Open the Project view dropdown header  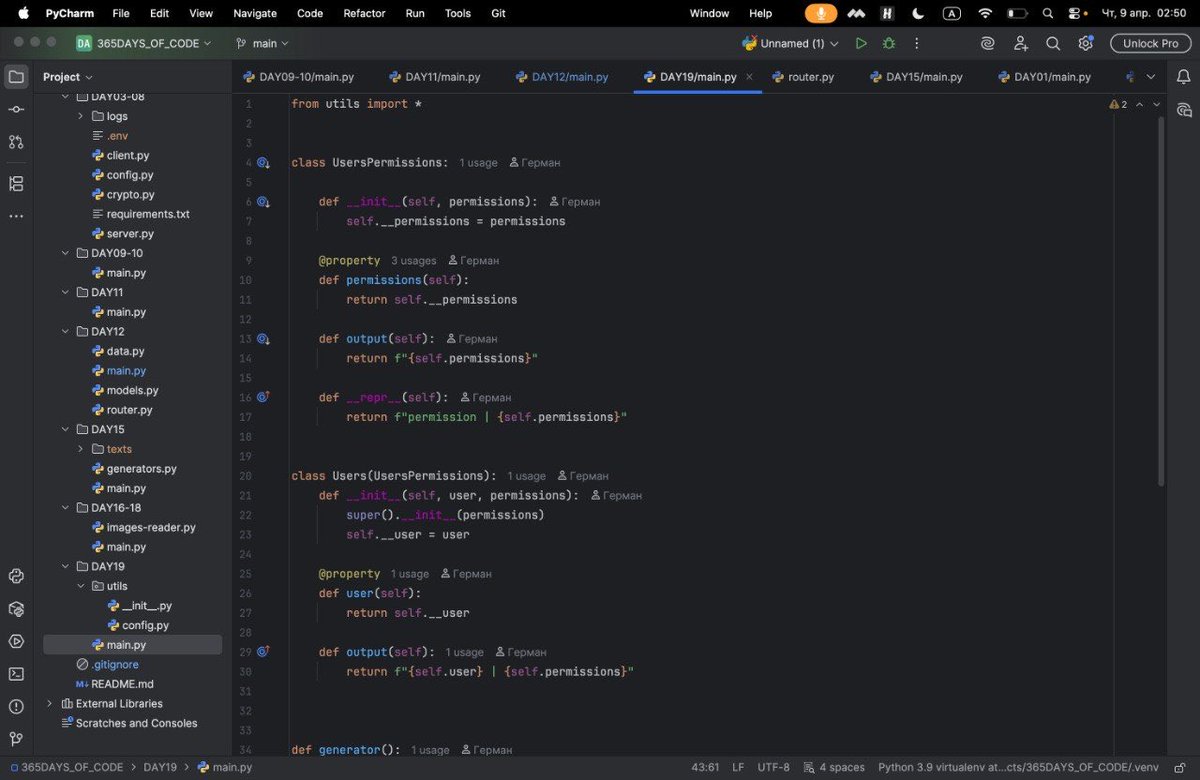click(x=68, y=77)
